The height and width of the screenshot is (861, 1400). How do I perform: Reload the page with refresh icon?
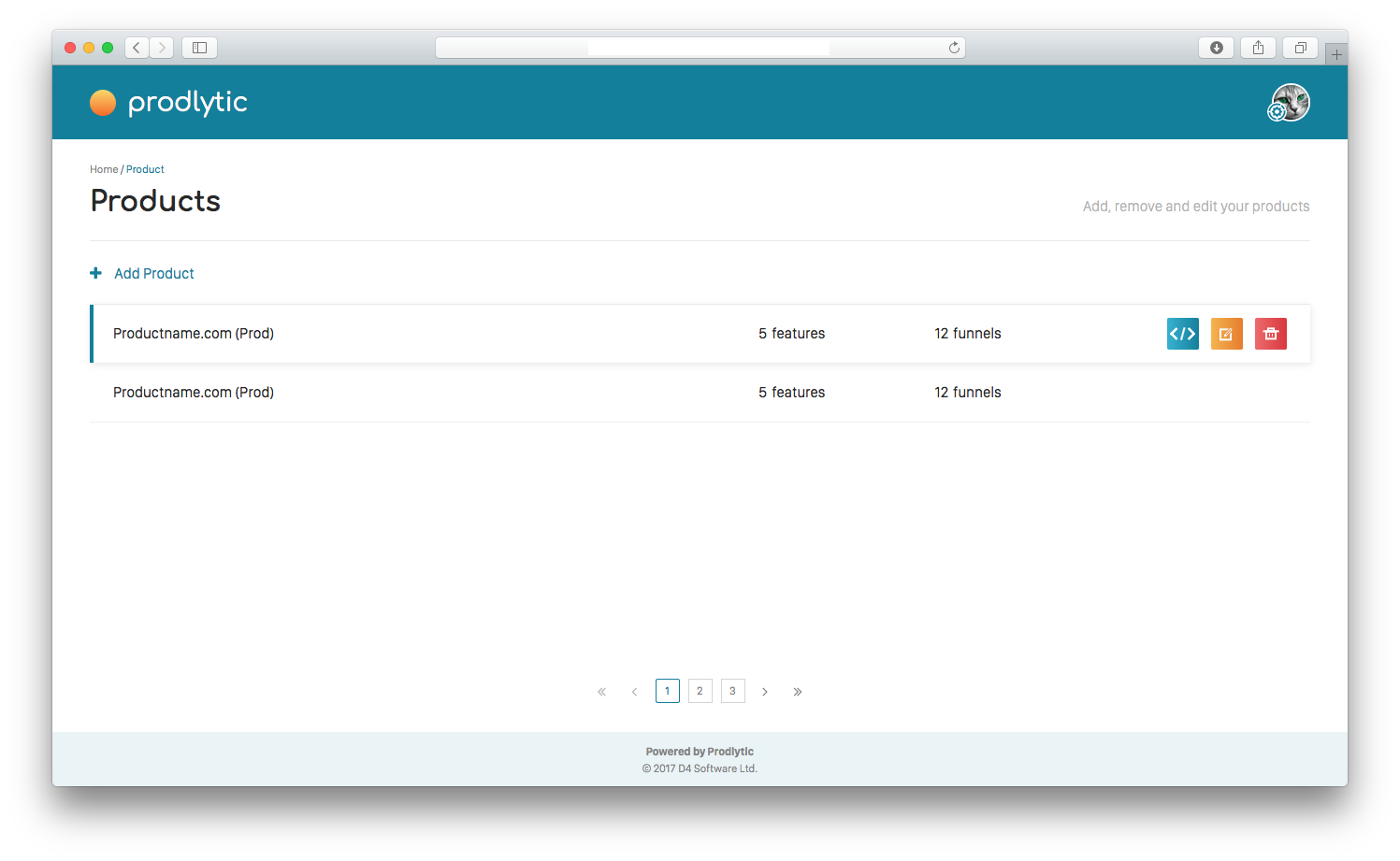pos(954,48)
